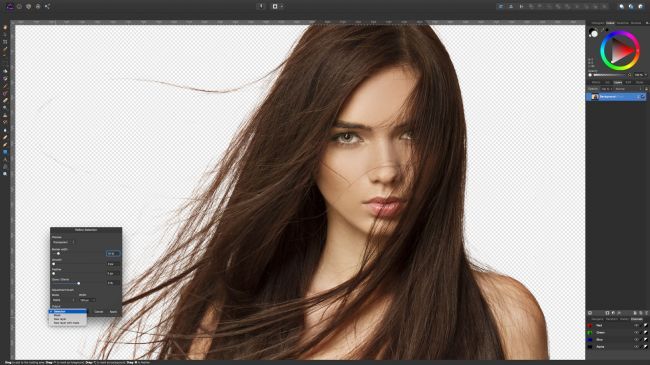650x365 pixels.
Task: Click the Ramp slider handle
Action: click(x=79, y=283)
